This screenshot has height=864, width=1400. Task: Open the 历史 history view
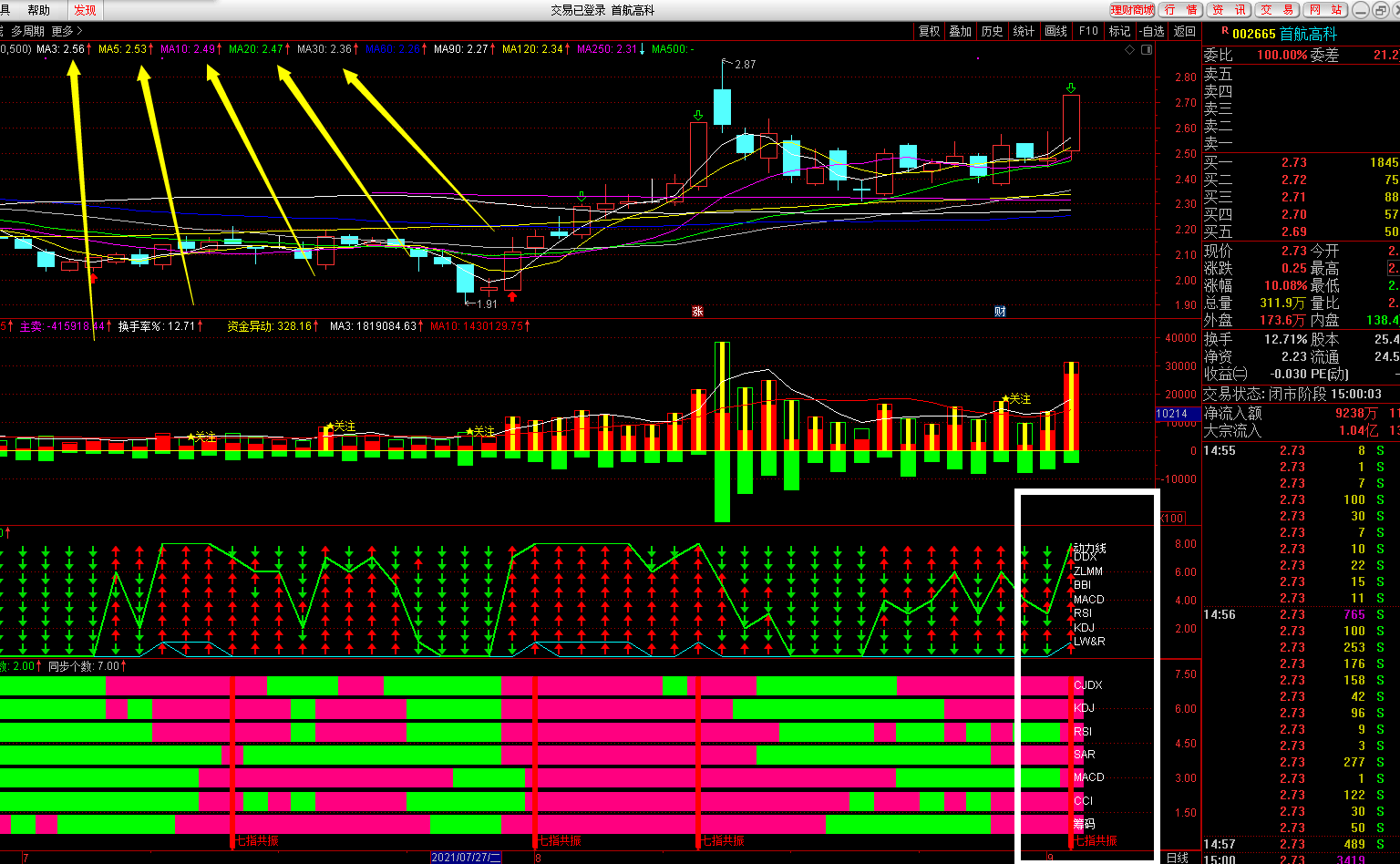coord(993,31)
